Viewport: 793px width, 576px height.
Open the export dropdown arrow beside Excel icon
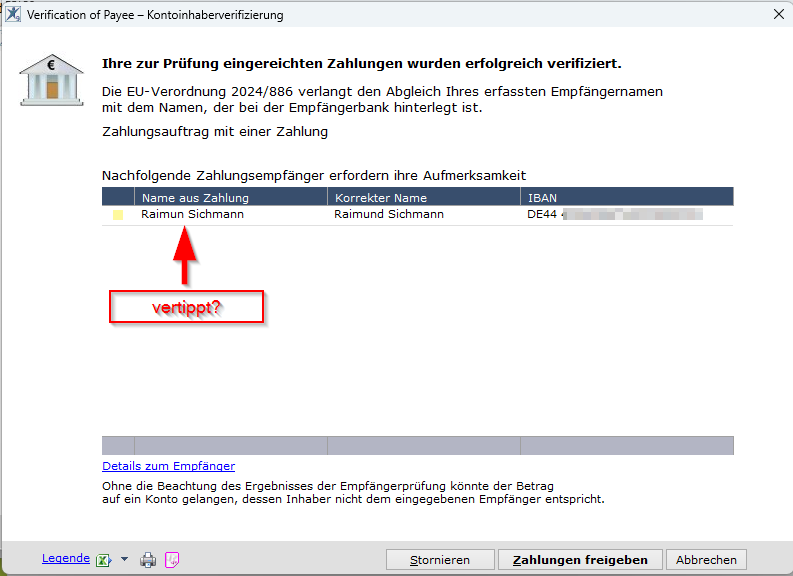click(124, 560)
